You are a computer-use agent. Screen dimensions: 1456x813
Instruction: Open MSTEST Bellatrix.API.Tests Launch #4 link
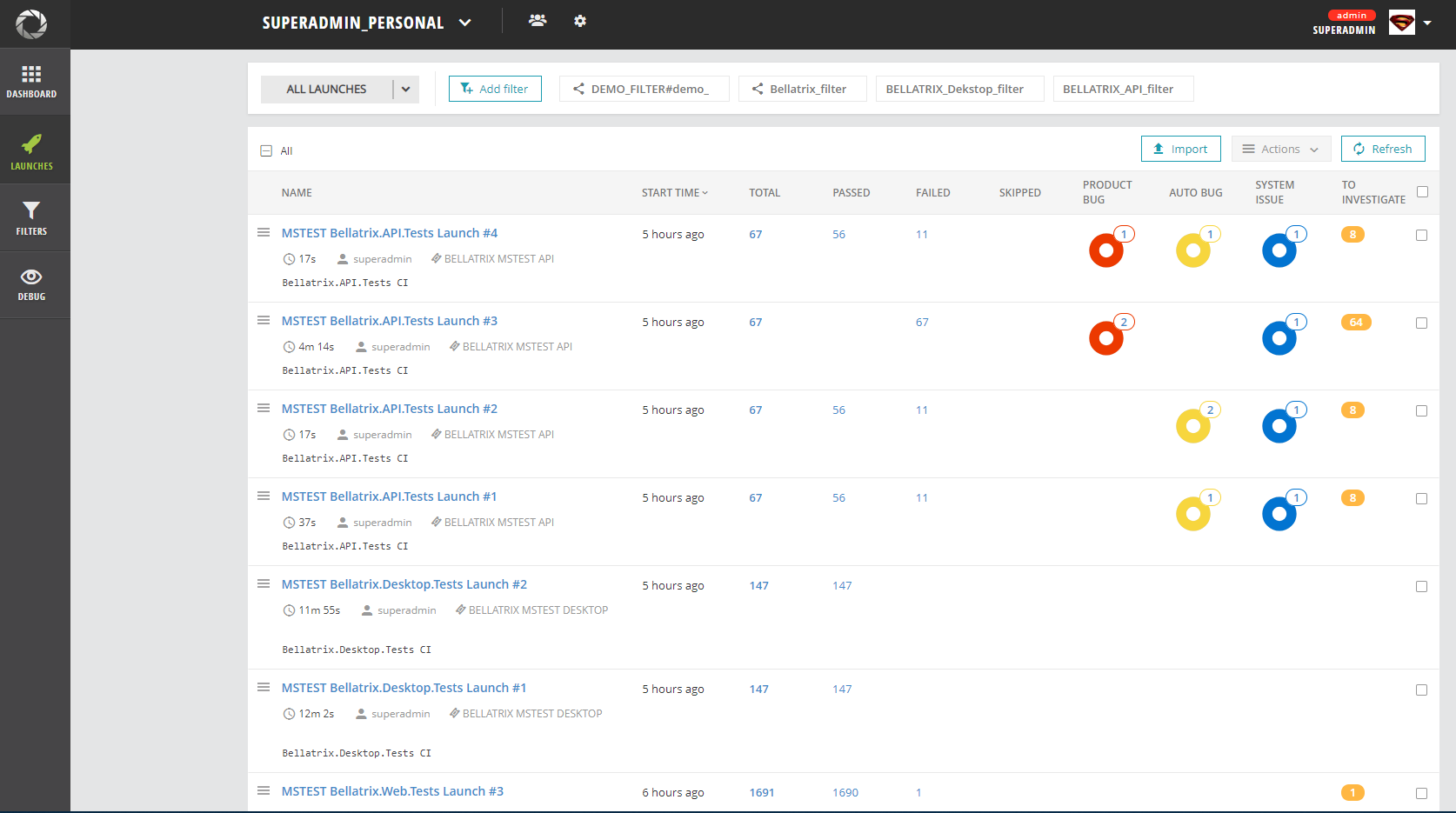pyautogui.click(x=390, y=233)
